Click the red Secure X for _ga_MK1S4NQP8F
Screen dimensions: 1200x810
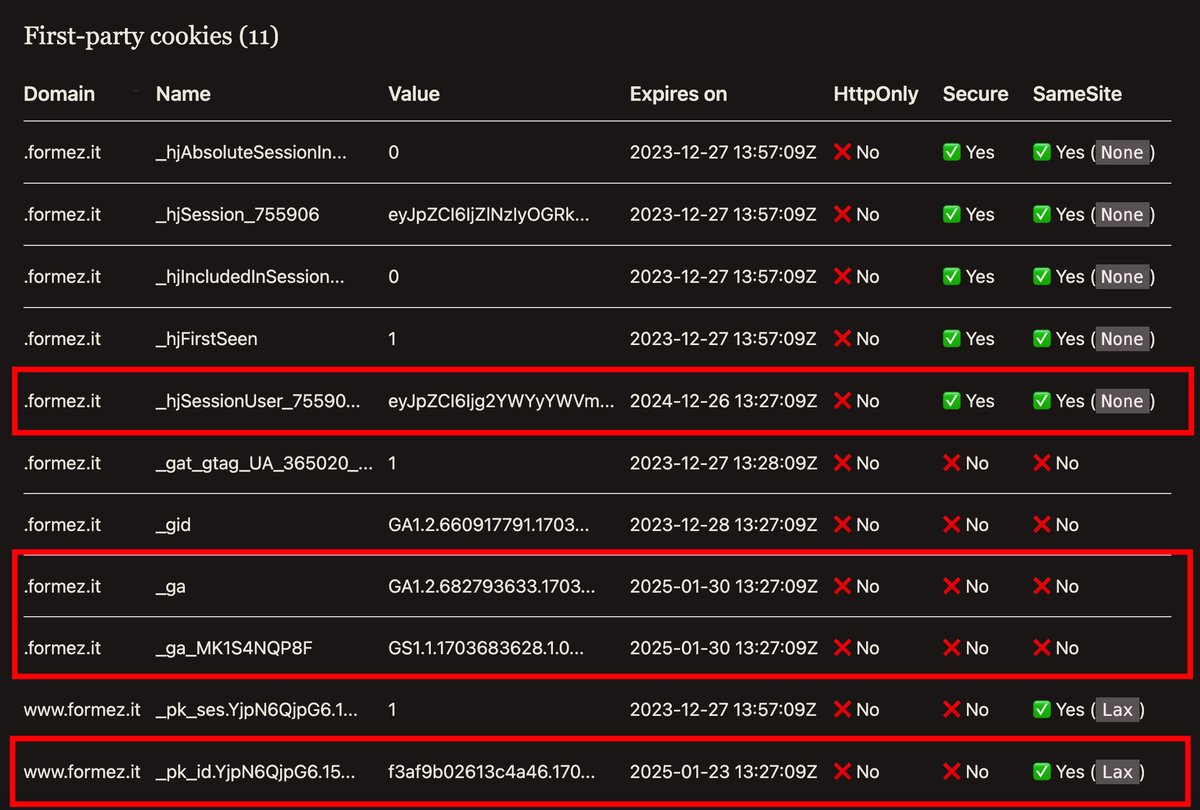952,647
